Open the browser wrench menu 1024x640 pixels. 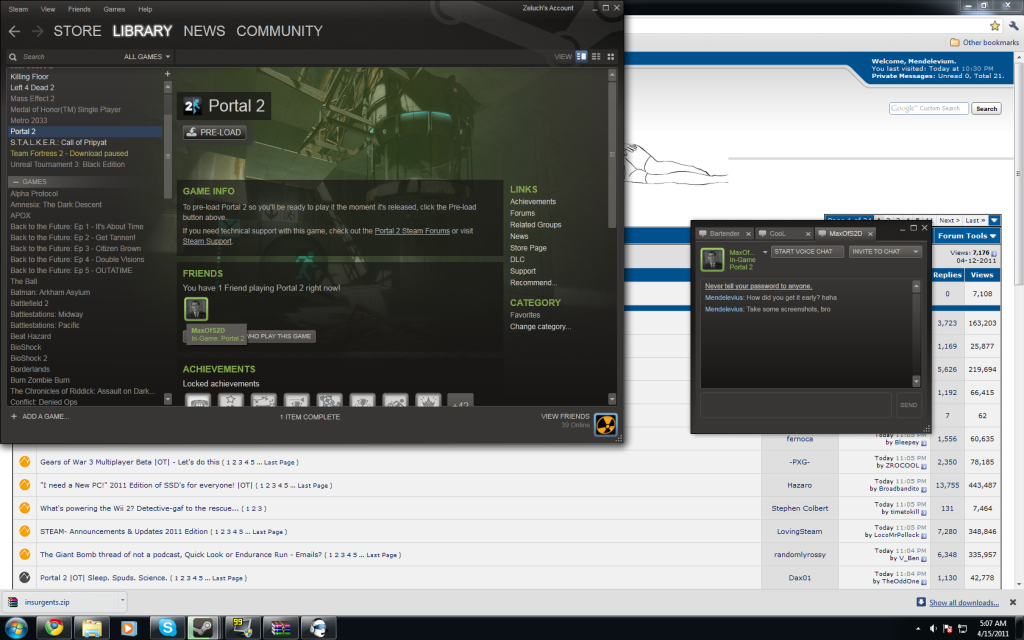1013,26
